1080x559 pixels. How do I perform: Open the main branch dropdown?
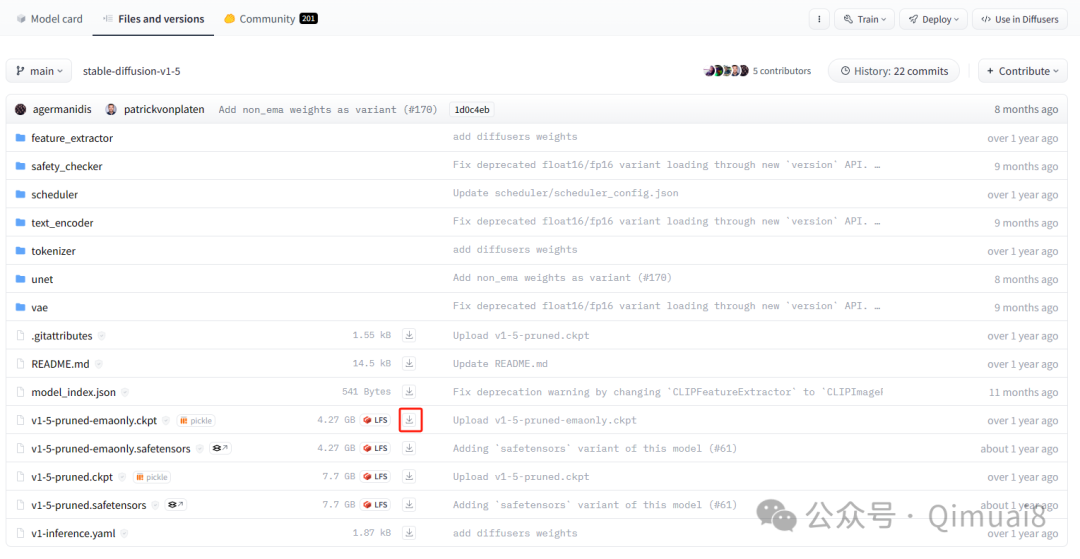pyautogui.click(x=39, y=71)
